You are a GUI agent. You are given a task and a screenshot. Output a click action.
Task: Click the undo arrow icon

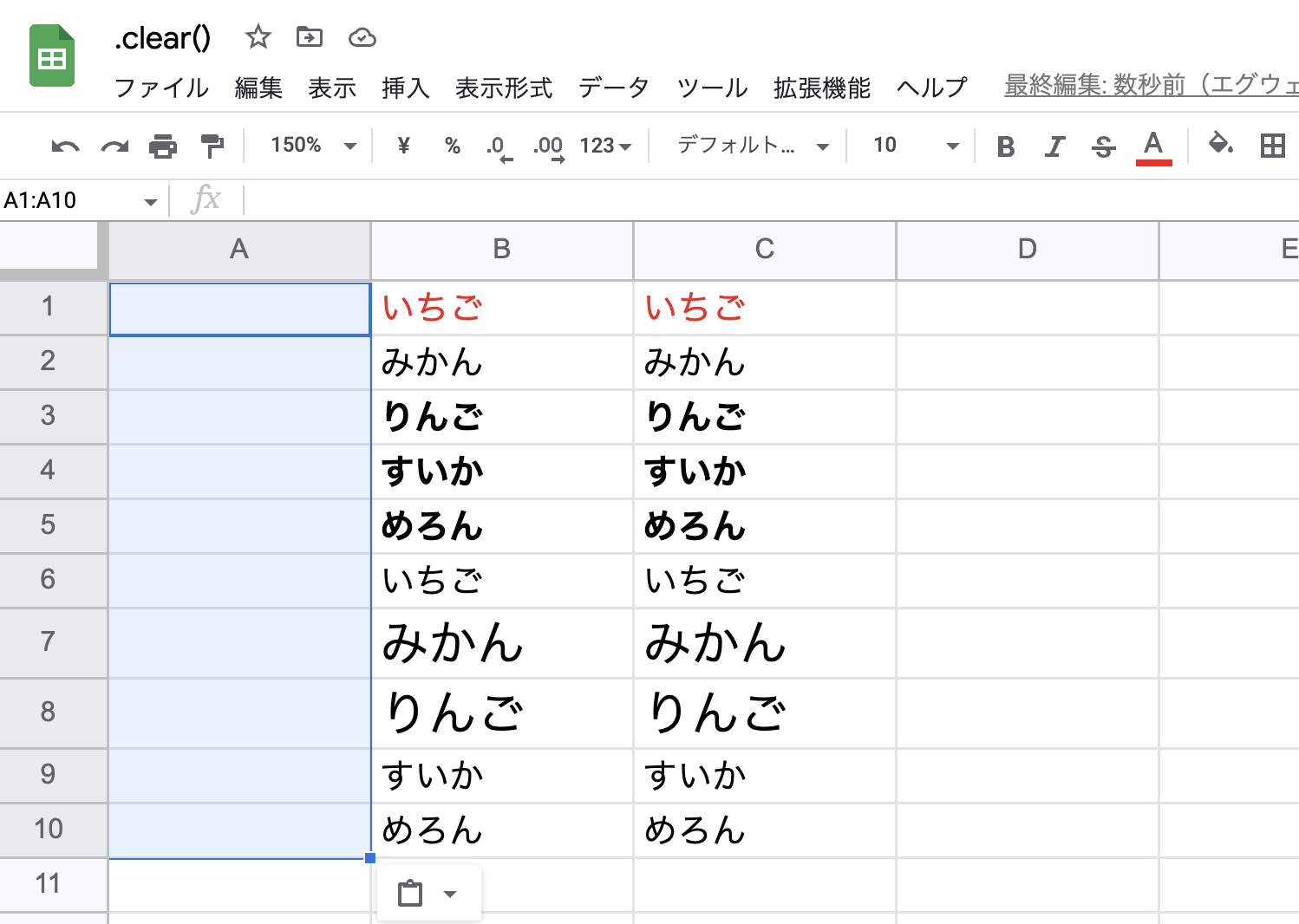pyautogui.click(x=65, y=146)
